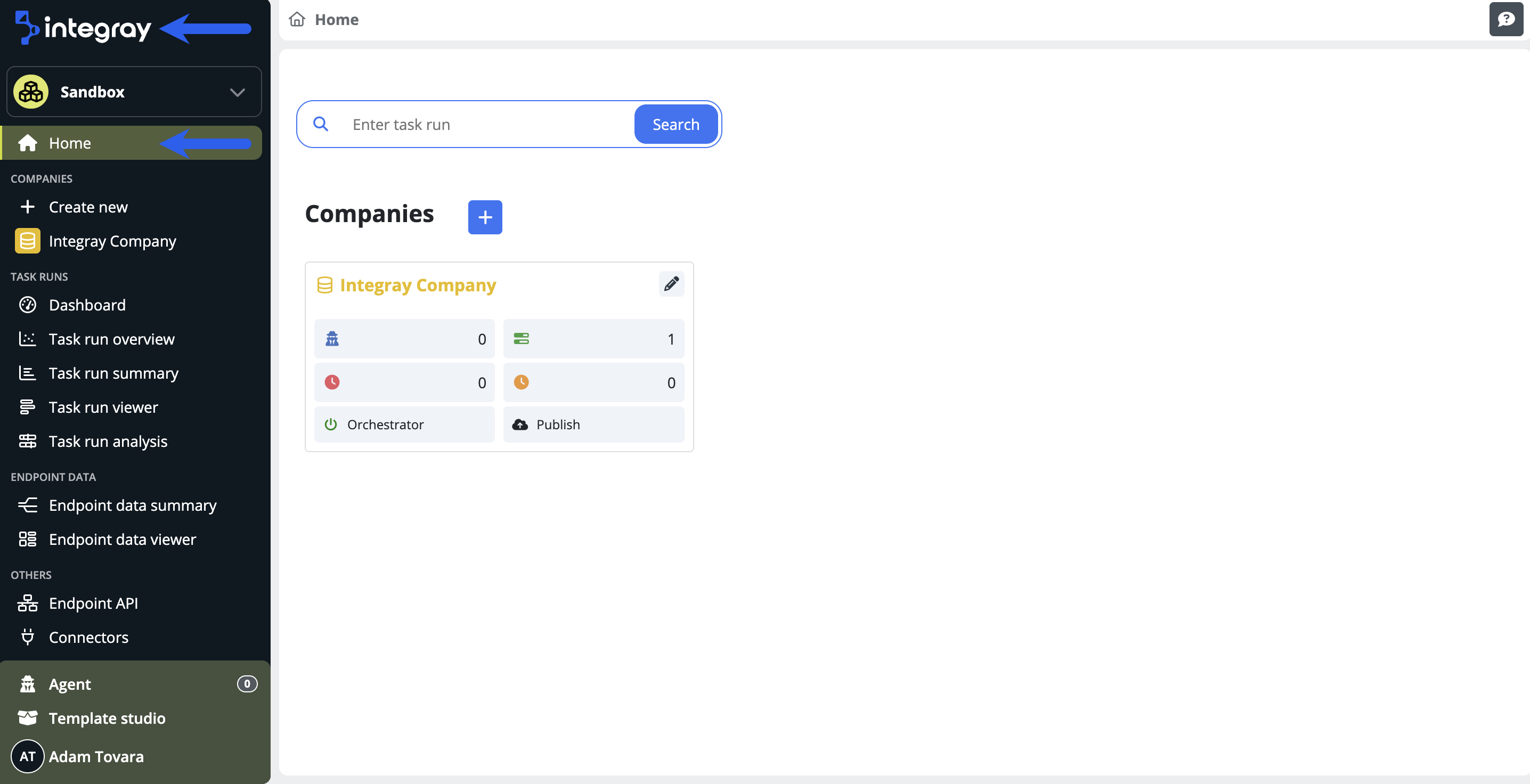Open the Dashboard menu item
The image size is (1530, 784).
click(87, 305)
